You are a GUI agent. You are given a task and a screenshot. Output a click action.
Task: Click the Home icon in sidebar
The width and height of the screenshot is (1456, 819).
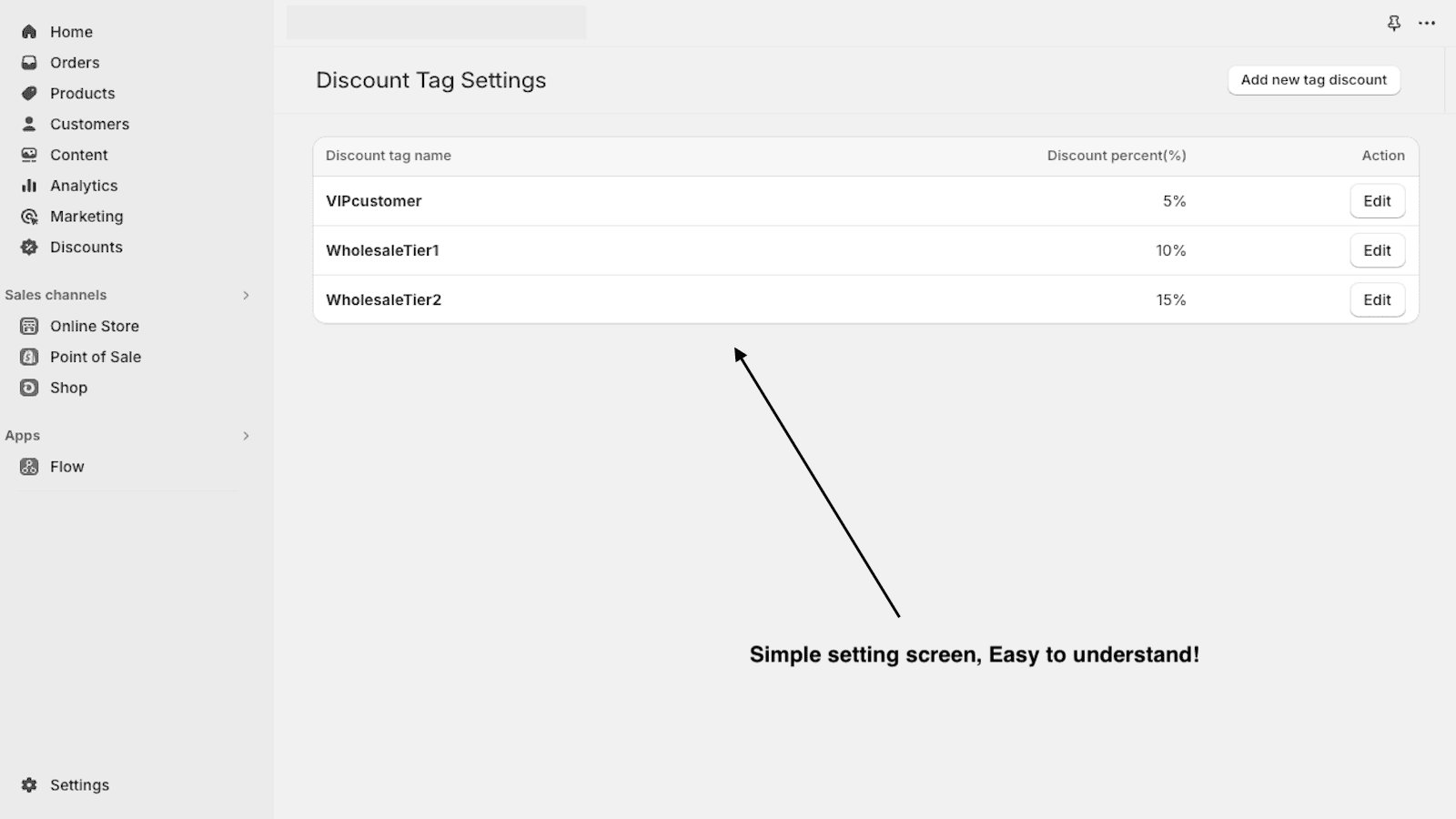pos(29,32)
